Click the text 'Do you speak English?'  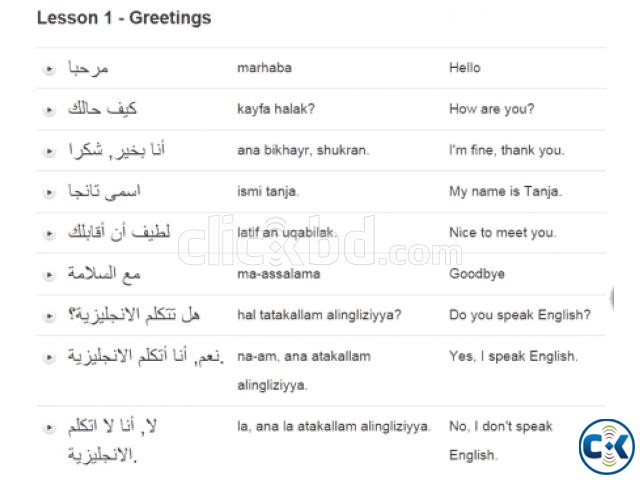point(520,315)
